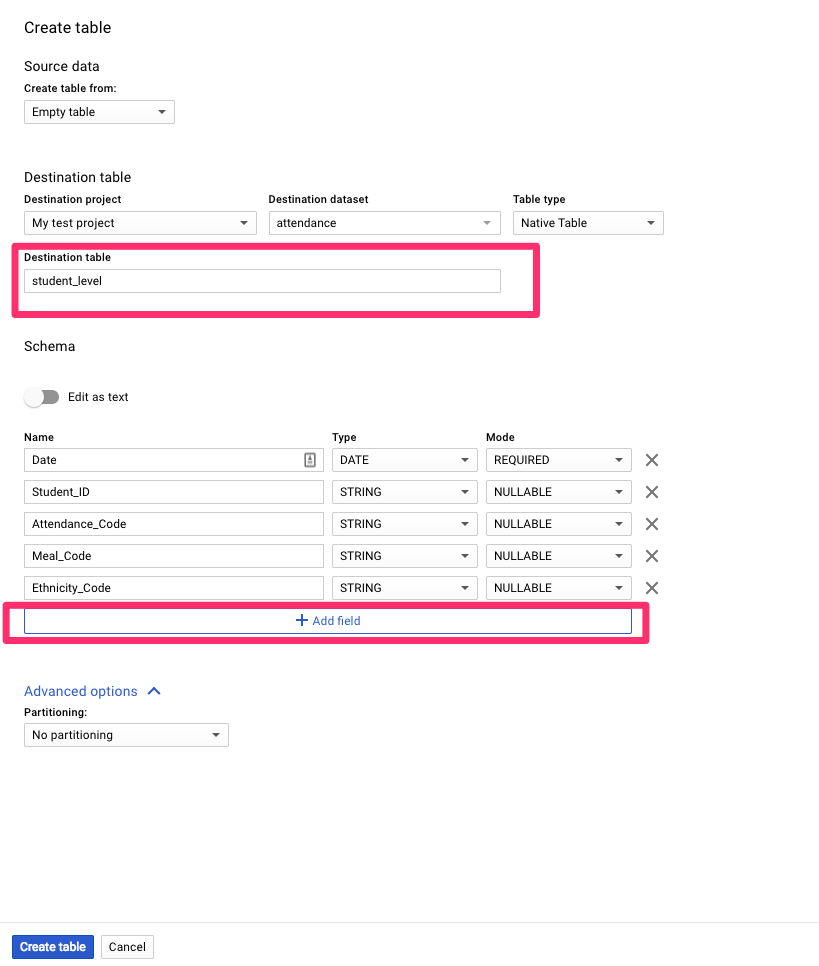Change the Date field's Mode dropdown
Viewport: 819px width, 966px height.
click(558, 460)
